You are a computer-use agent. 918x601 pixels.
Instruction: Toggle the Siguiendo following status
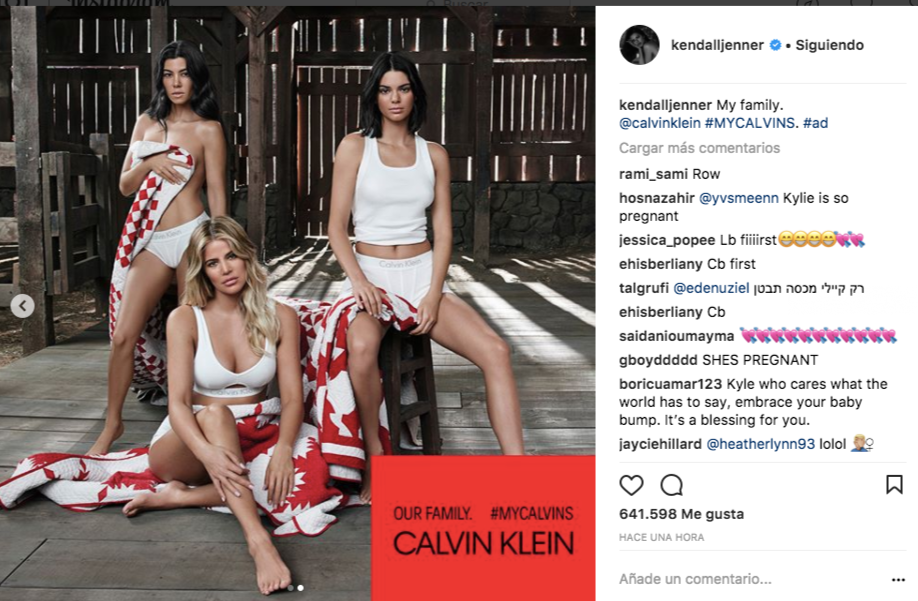(x=829, y=45)
